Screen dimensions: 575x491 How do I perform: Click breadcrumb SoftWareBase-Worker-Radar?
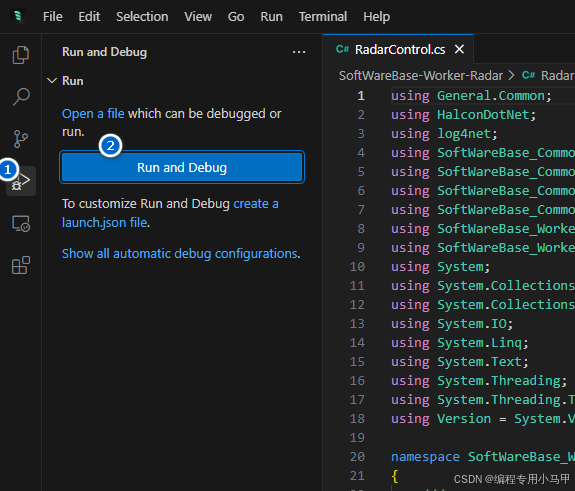421,76
